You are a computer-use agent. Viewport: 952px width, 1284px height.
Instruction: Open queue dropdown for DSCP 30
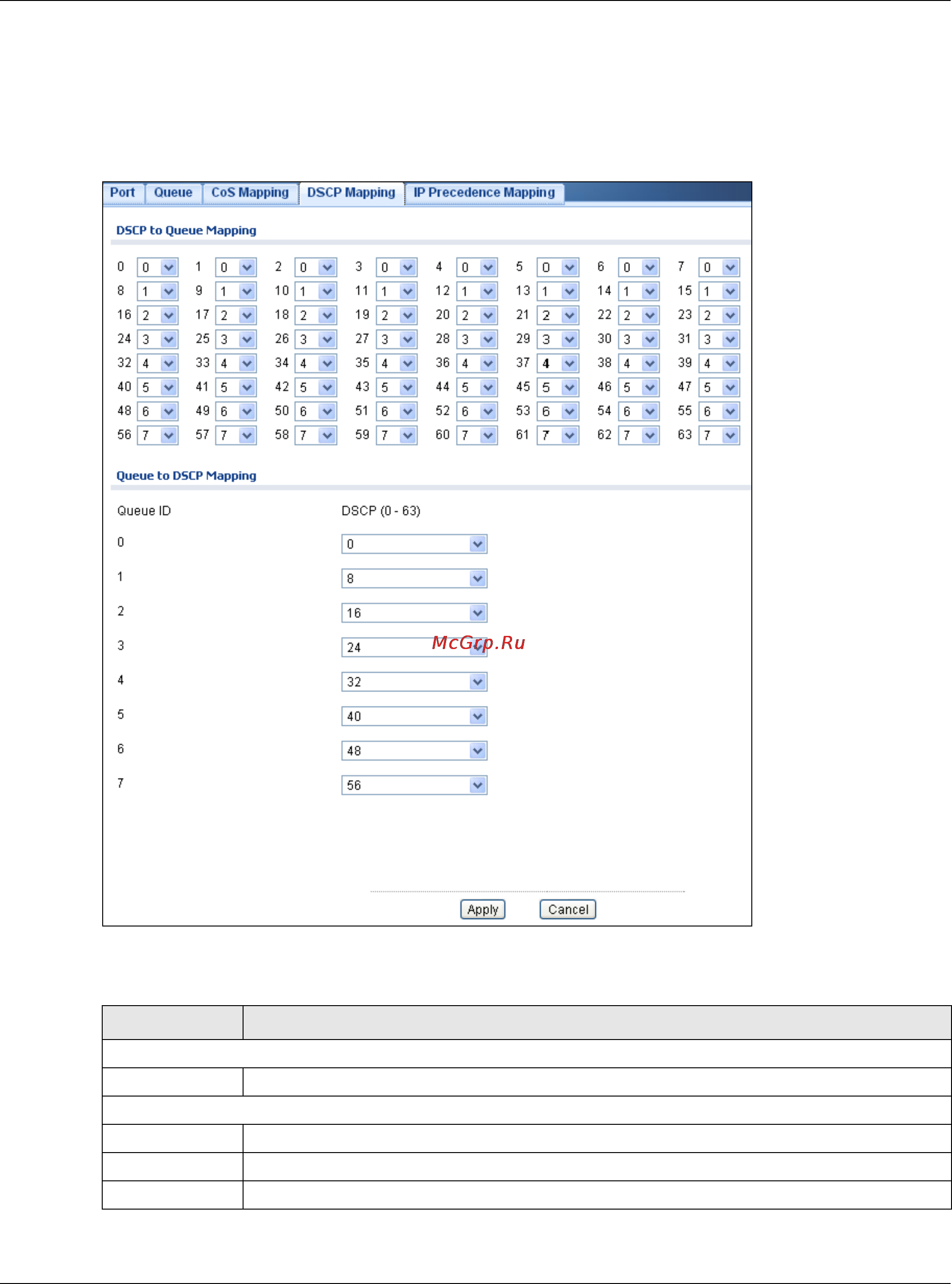coord(638,340)
